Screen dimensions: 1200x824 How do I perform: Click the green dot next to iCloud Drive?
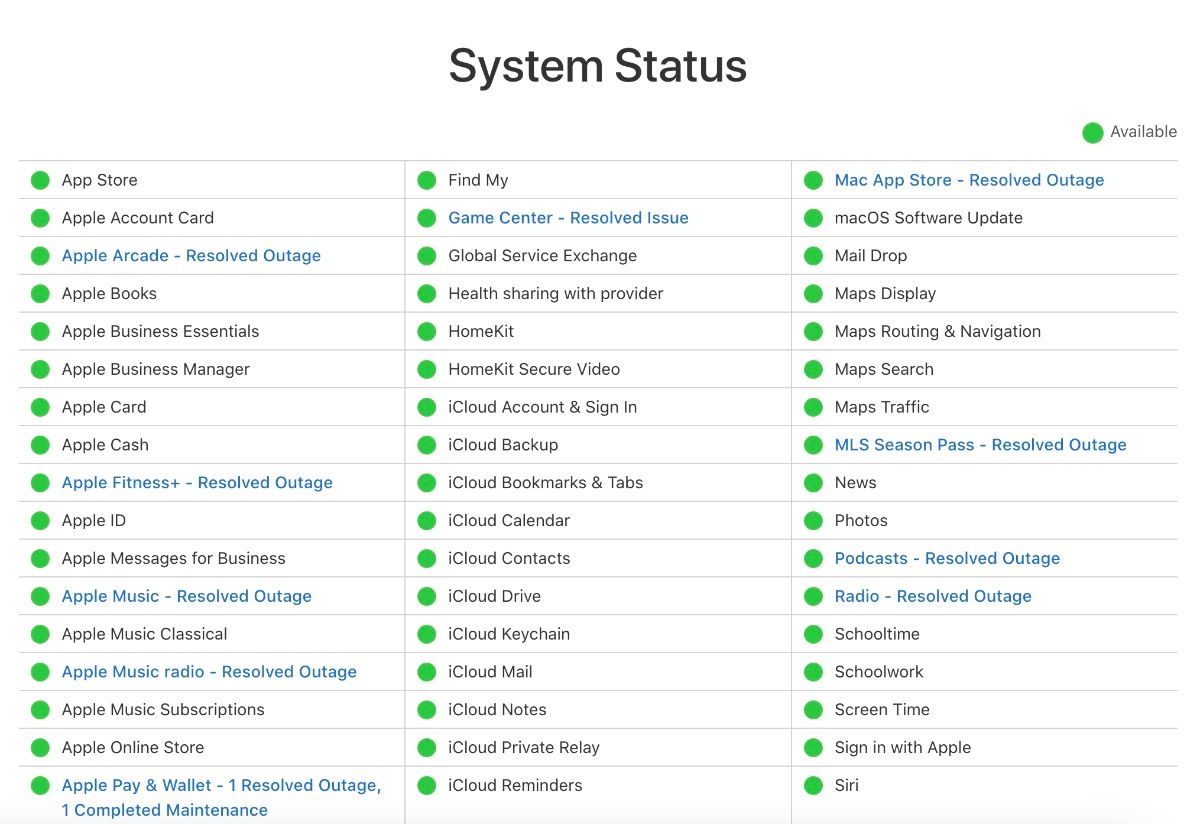coord(427,596)
